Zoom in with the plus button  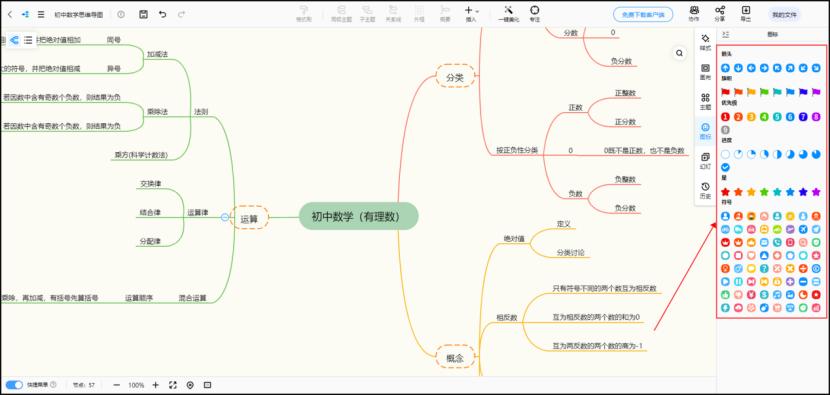(x=155, y=385)
